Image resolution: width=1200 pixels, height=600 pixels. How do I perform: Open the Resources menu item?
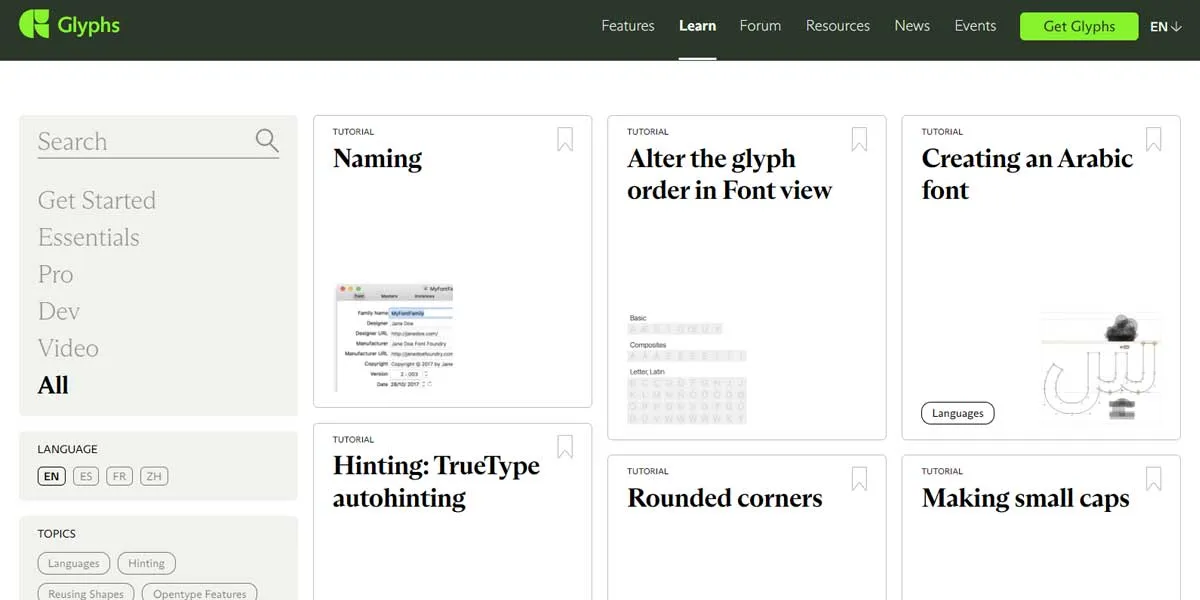click(838, 26)
